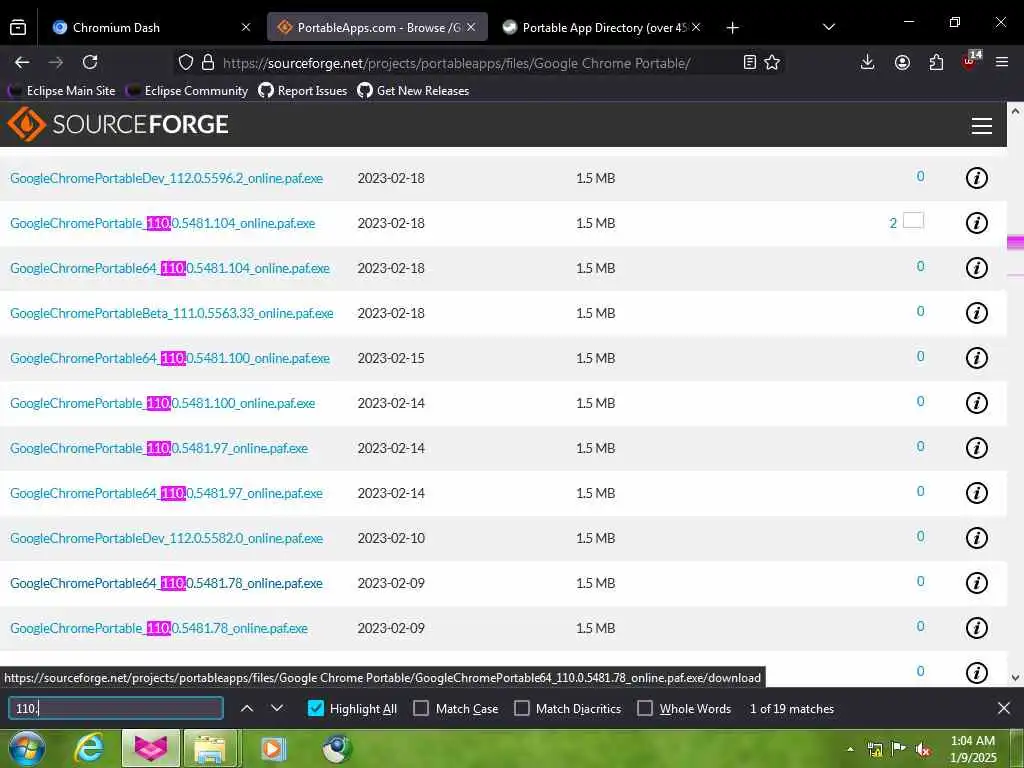Open Windows Explorer folder on taskbar
Screen dimensions: 1024x768
tap(210, 748)
